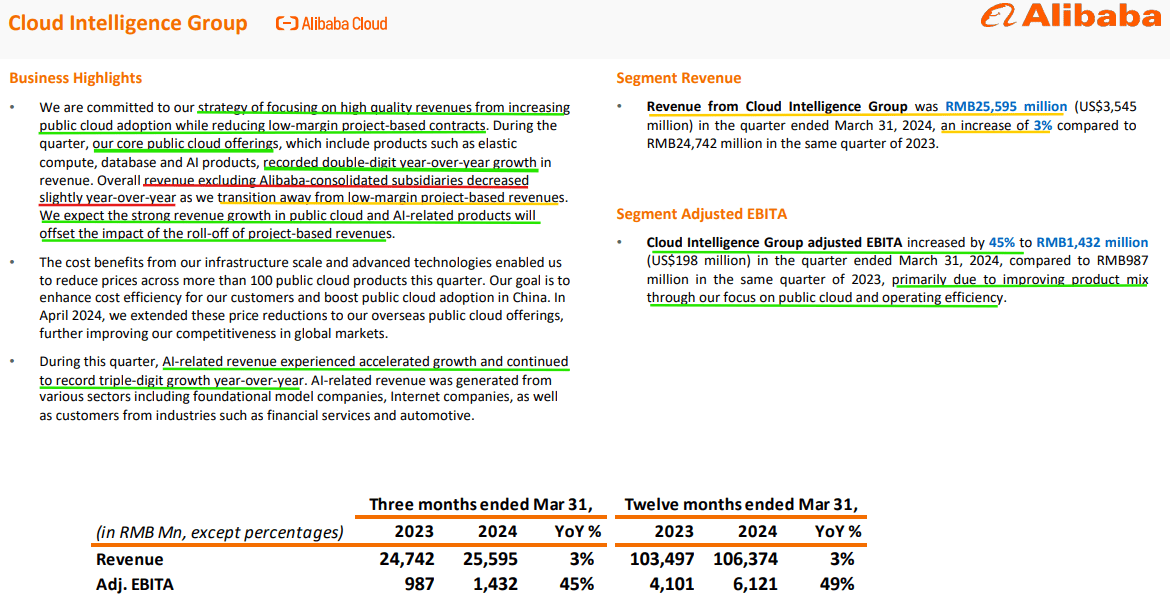The width and height of the screenshot is (1170, 598).
Task: Select the Alibaba Cloud logo next to the title
Action: (331, 23)
